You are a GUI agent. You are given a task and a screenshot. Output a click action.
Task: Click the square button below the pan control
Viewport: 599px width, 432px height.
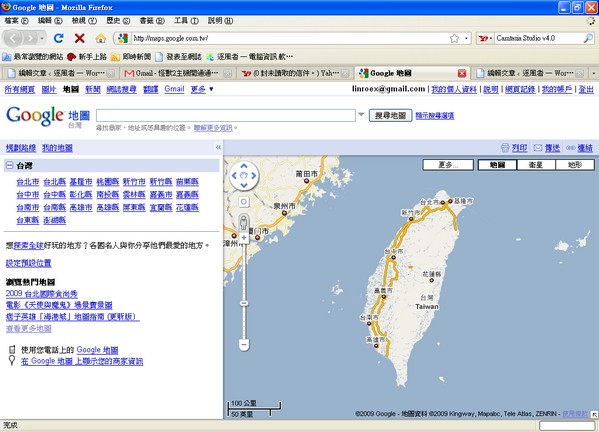(x=244, y=202)
